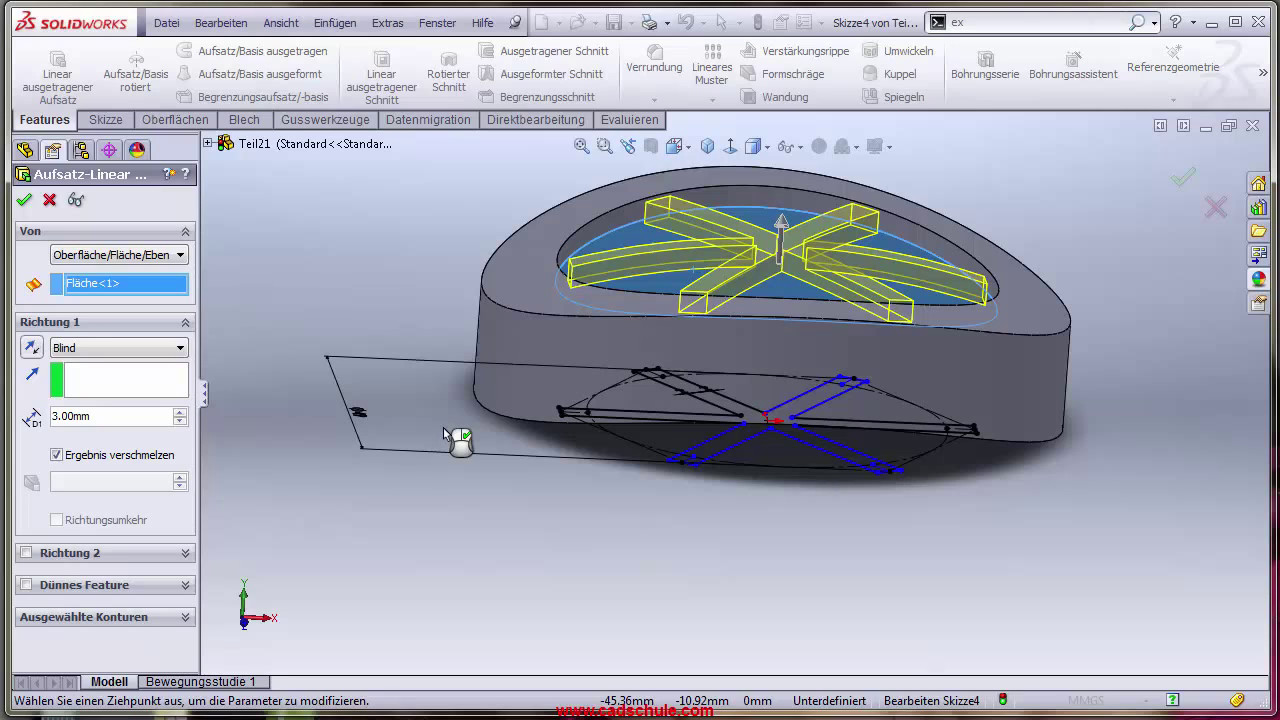Collapse the Richtung 1 section
This screenshot has height=720, width=1280.
click(185, 322)
